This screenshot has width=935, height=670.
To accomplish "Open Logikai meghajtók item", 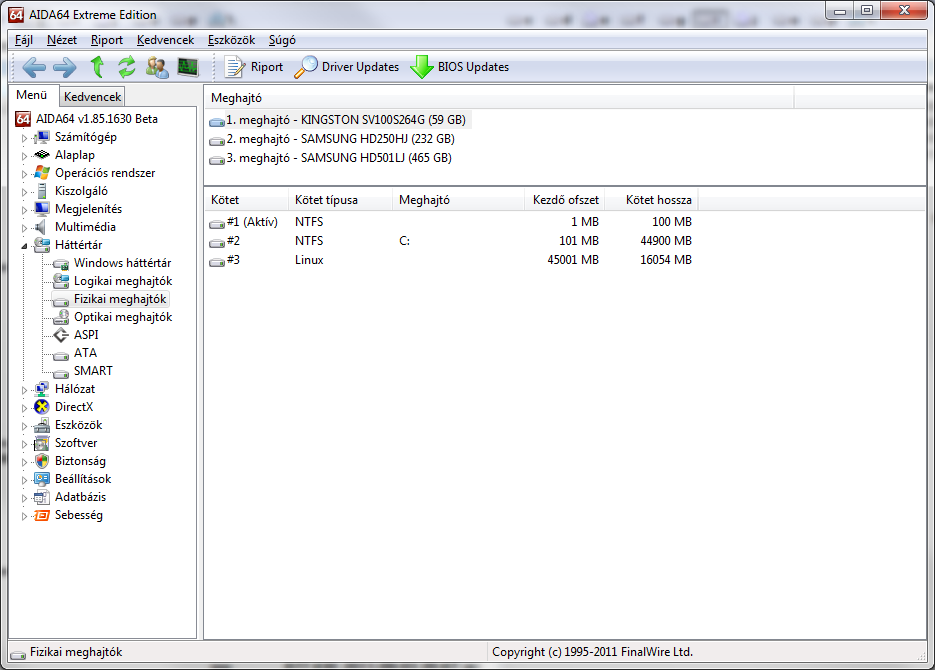I will (123, 281).
